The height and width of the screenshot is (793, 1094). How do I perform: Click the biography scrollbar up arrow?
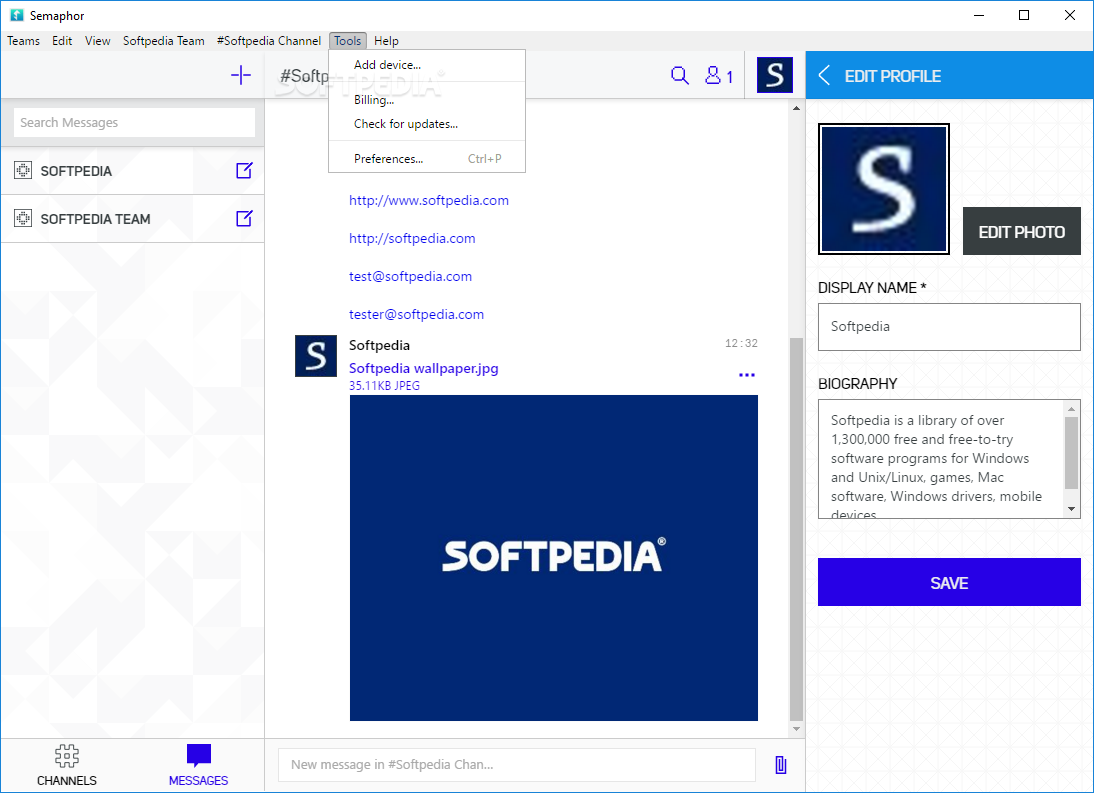coord(1072,408)
